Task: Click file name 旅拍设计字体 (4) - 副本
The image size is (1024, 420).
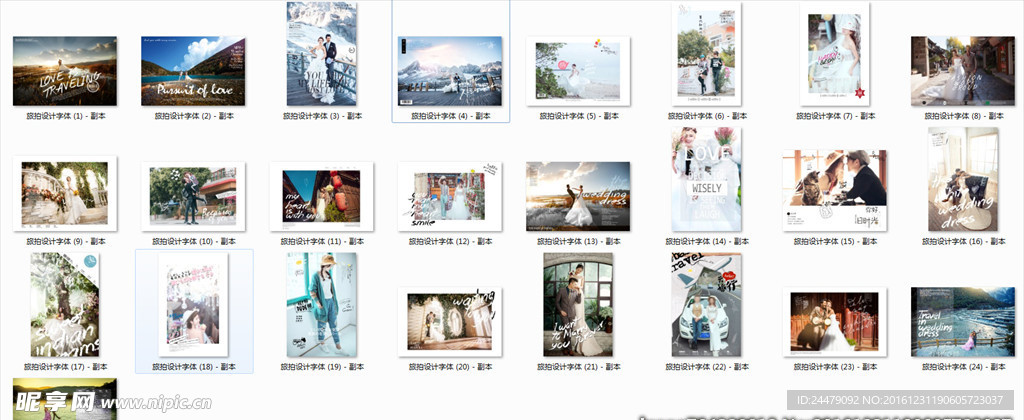Action: pos(451,116)
